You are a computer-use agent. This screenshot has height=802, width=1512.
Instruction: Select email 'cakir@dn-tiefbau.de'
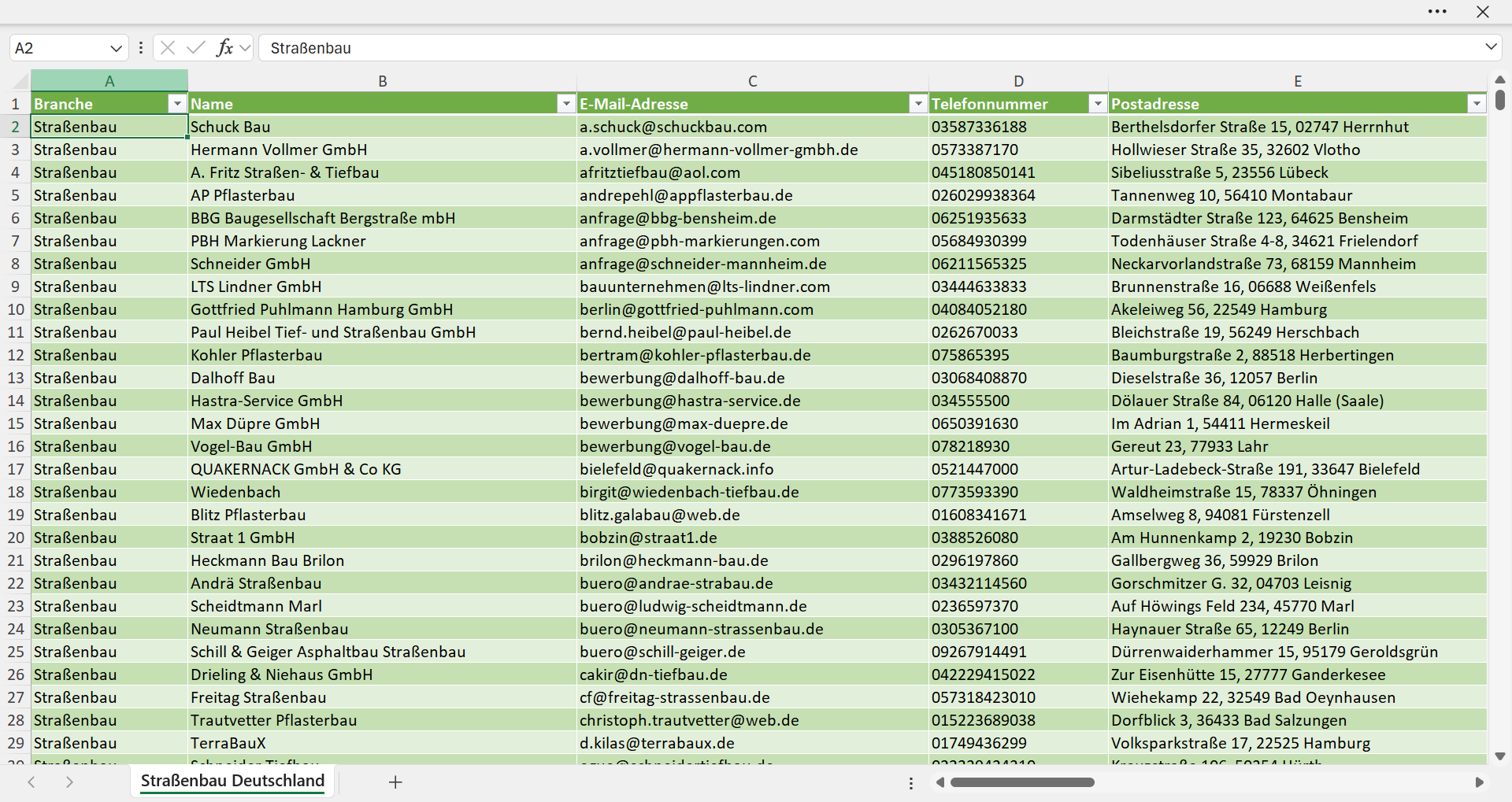pyautogui.click(x=753, y=674)
